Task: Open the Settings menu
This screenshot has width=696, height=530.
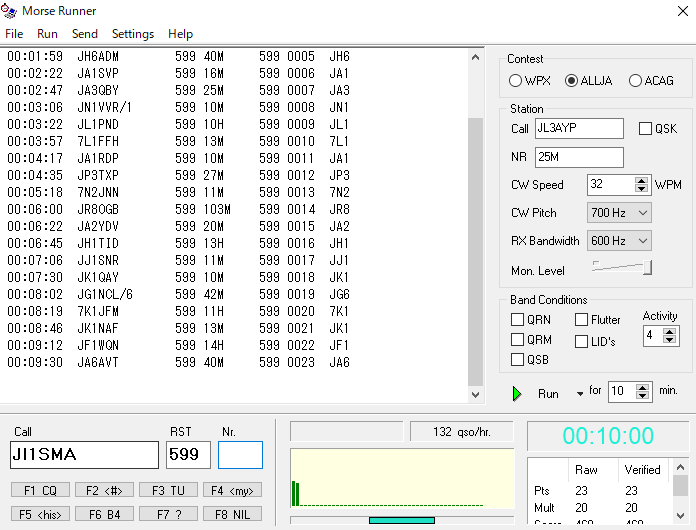Action: click(x=133, y=34)
